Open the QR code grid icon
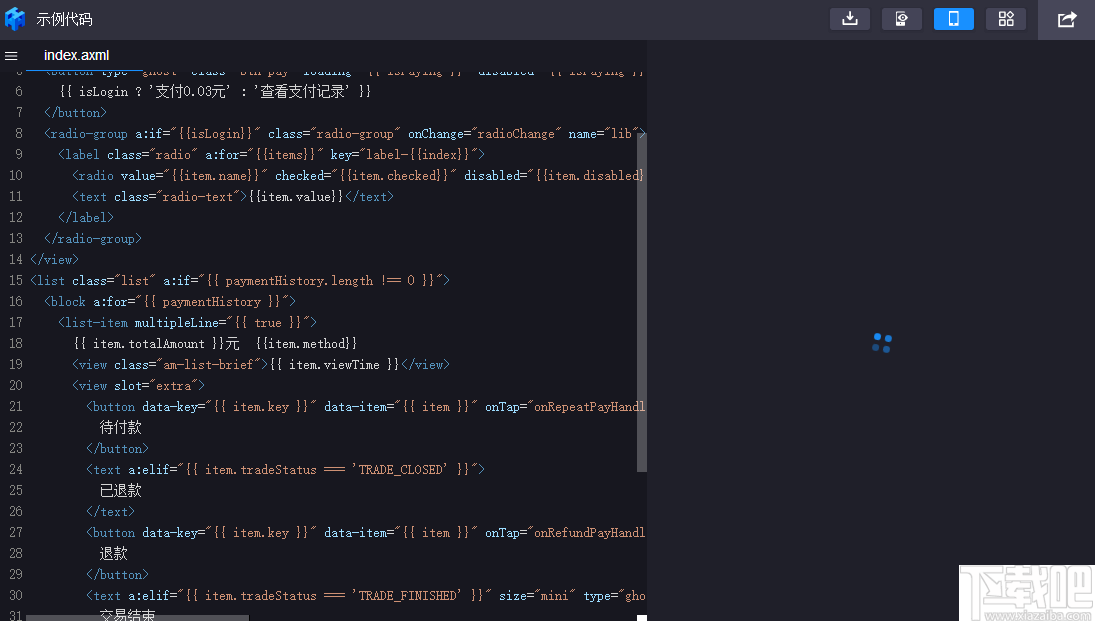 tap(1006, 19)
